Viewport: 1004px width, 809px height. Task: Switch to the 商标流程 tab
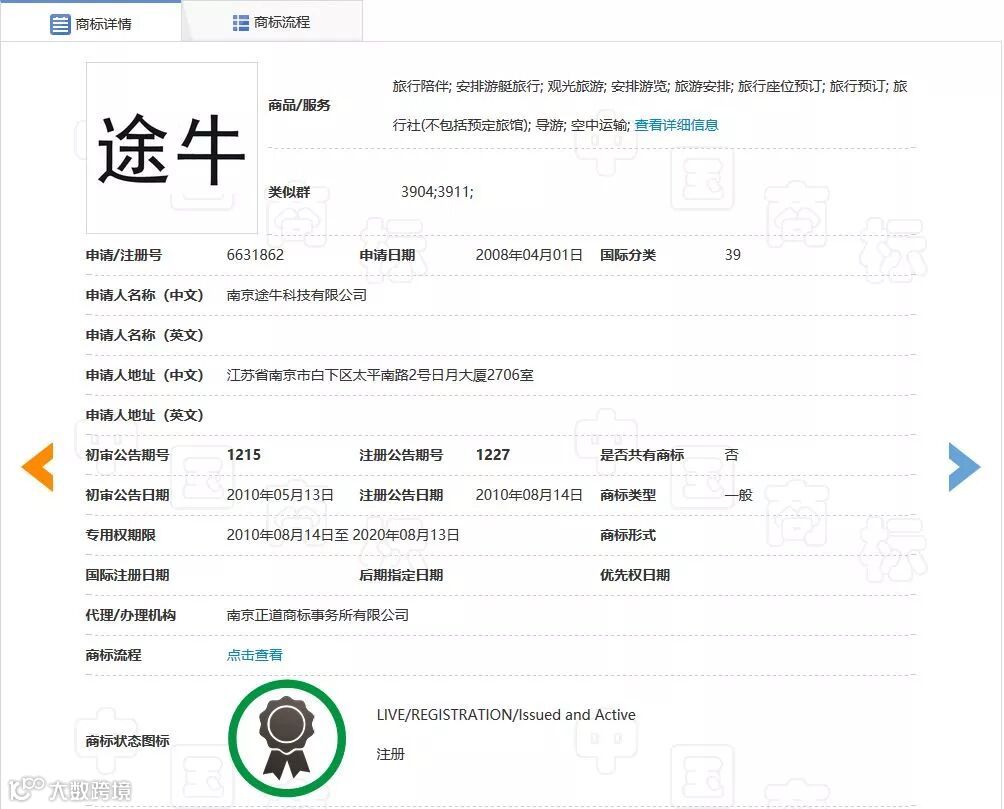point(271,22)
